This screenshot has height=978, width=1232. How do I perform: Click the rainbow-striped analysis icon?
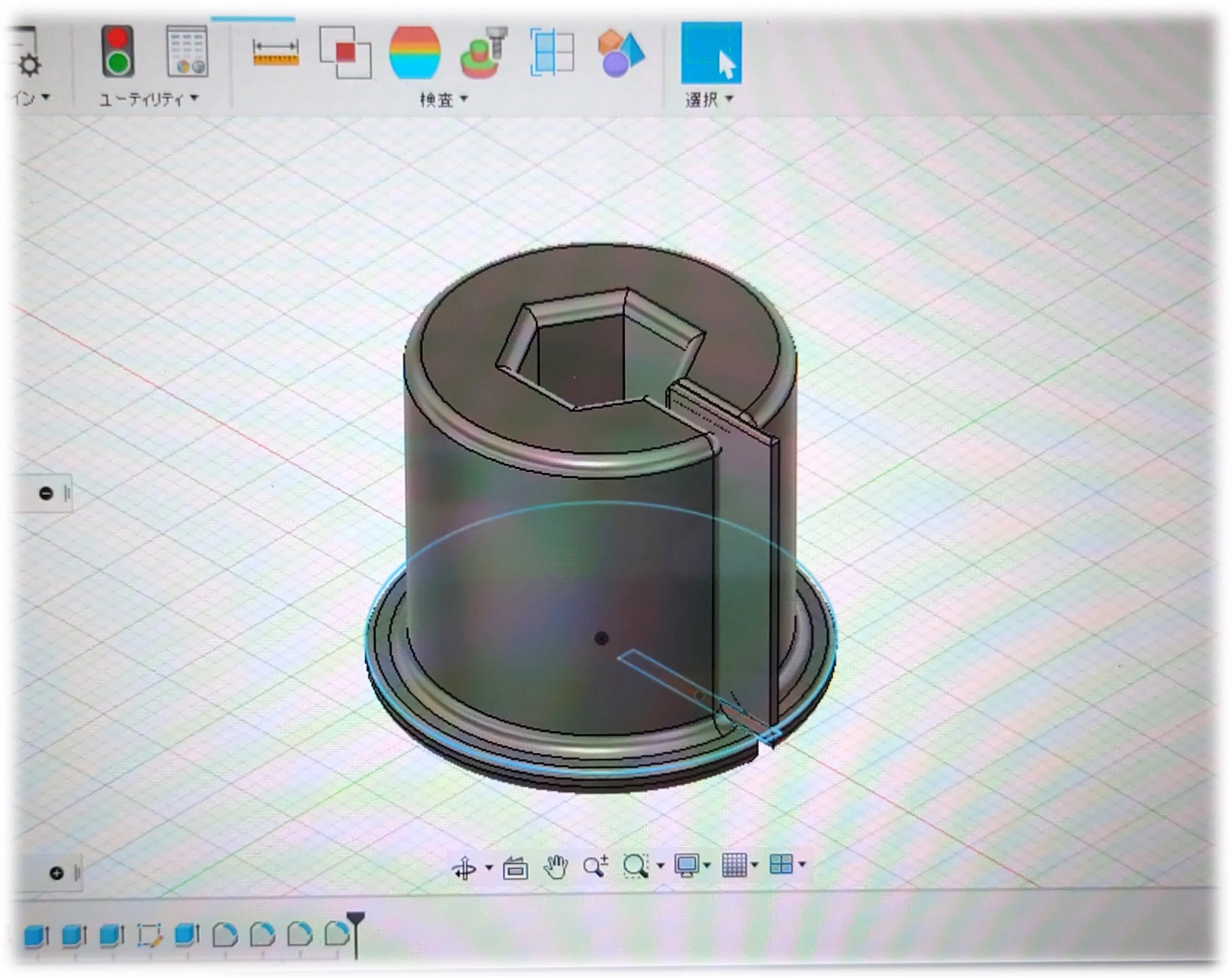pos(415,52)
